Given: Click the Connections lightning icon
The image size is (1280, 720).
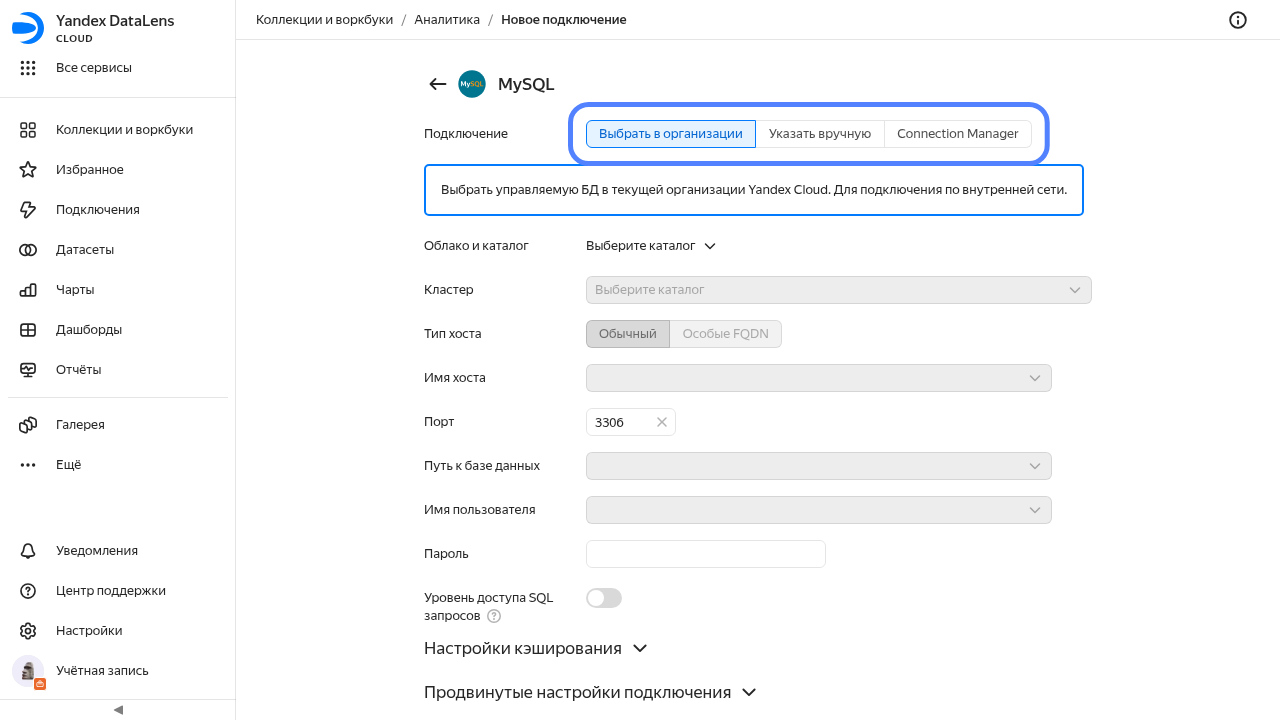Looking at the screenshot, I should tap(28, 210).
